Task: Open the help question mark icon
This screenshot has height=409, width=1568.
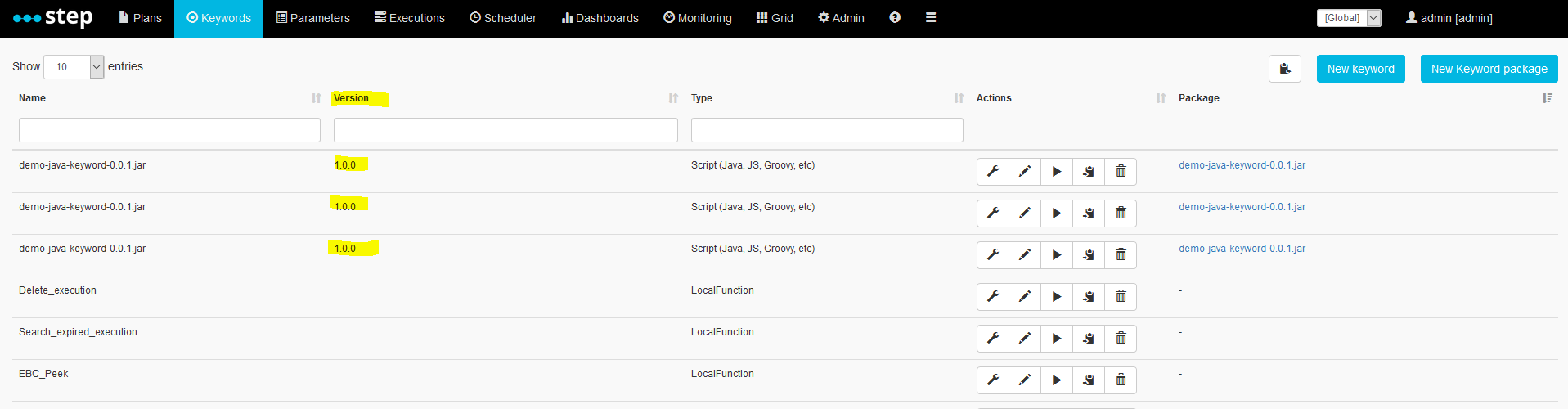Action: coord(895,17)
